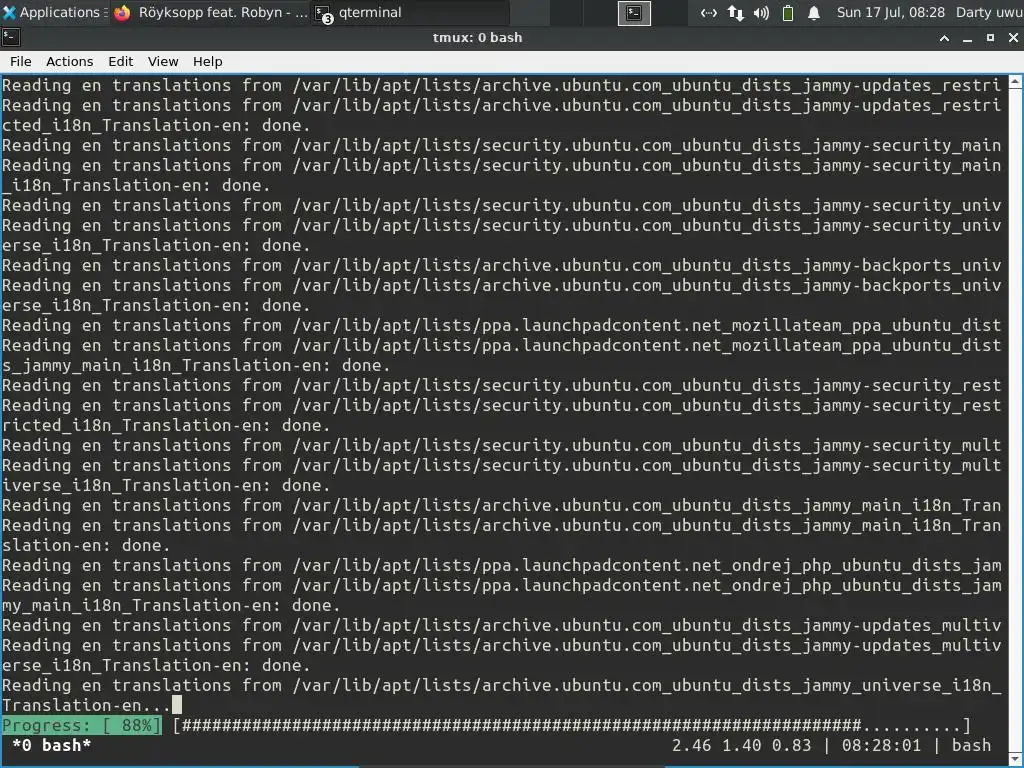The image size is (1024, 768).
Task: Click the Progress 88% indicator
Action: coord(82,726)
